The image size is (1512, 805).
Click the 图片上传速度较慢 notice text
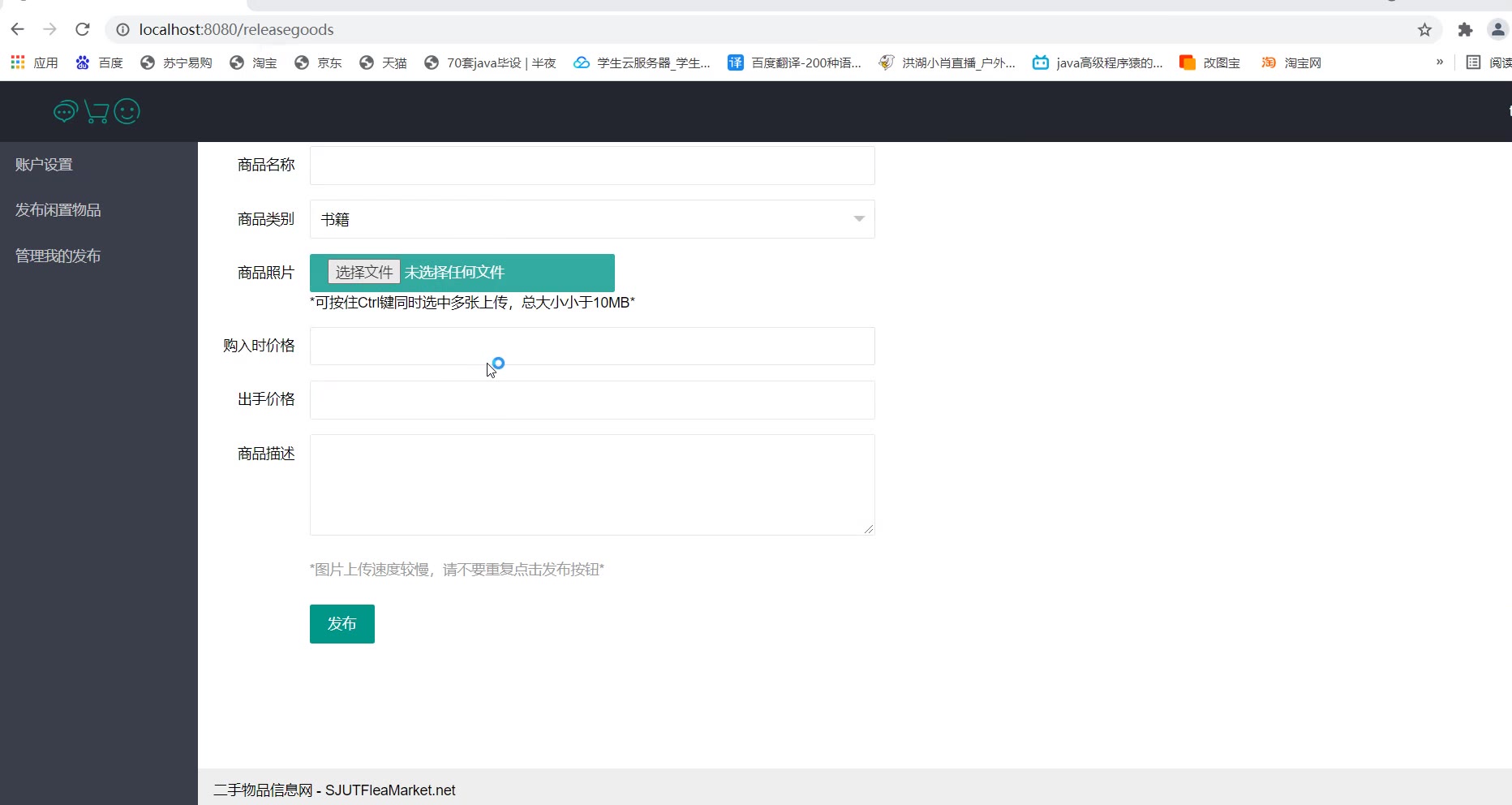pyautogui.click(x=457, y=570)
